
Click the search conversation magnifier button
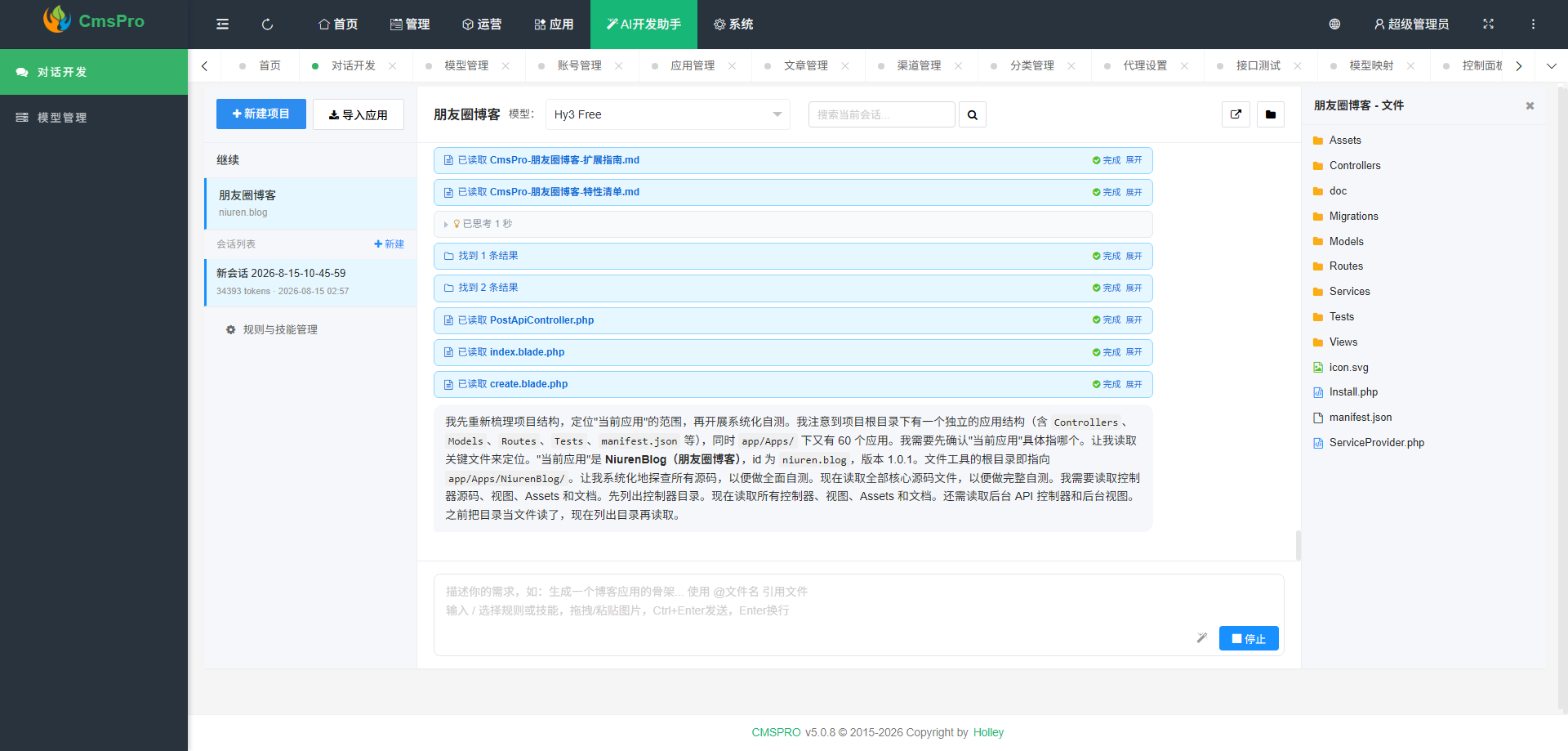pos(973,114)
